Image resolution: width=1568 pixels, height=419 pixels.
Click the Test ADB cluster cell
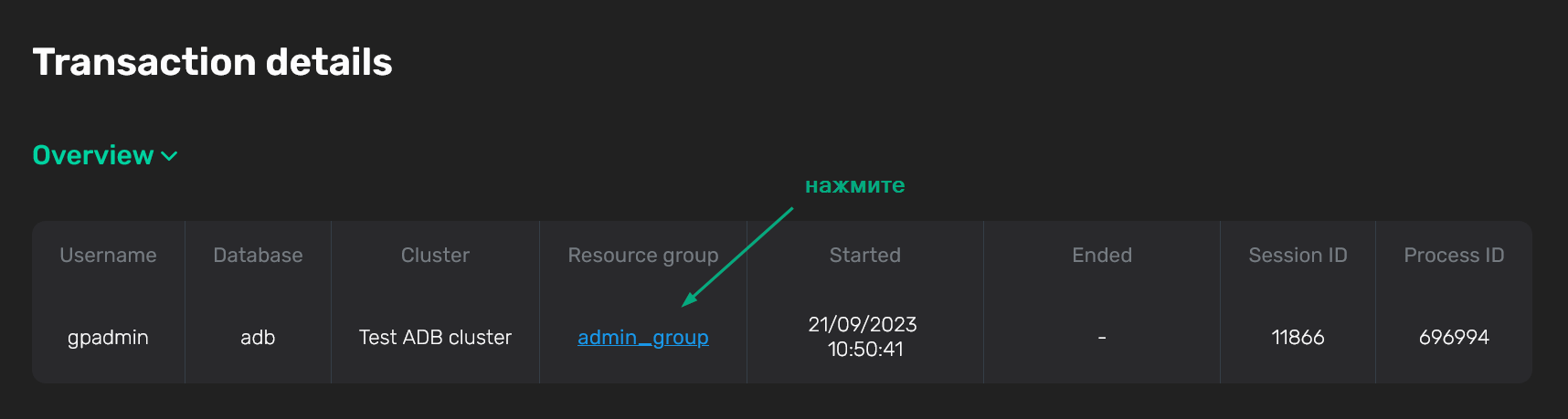point(435,338)
